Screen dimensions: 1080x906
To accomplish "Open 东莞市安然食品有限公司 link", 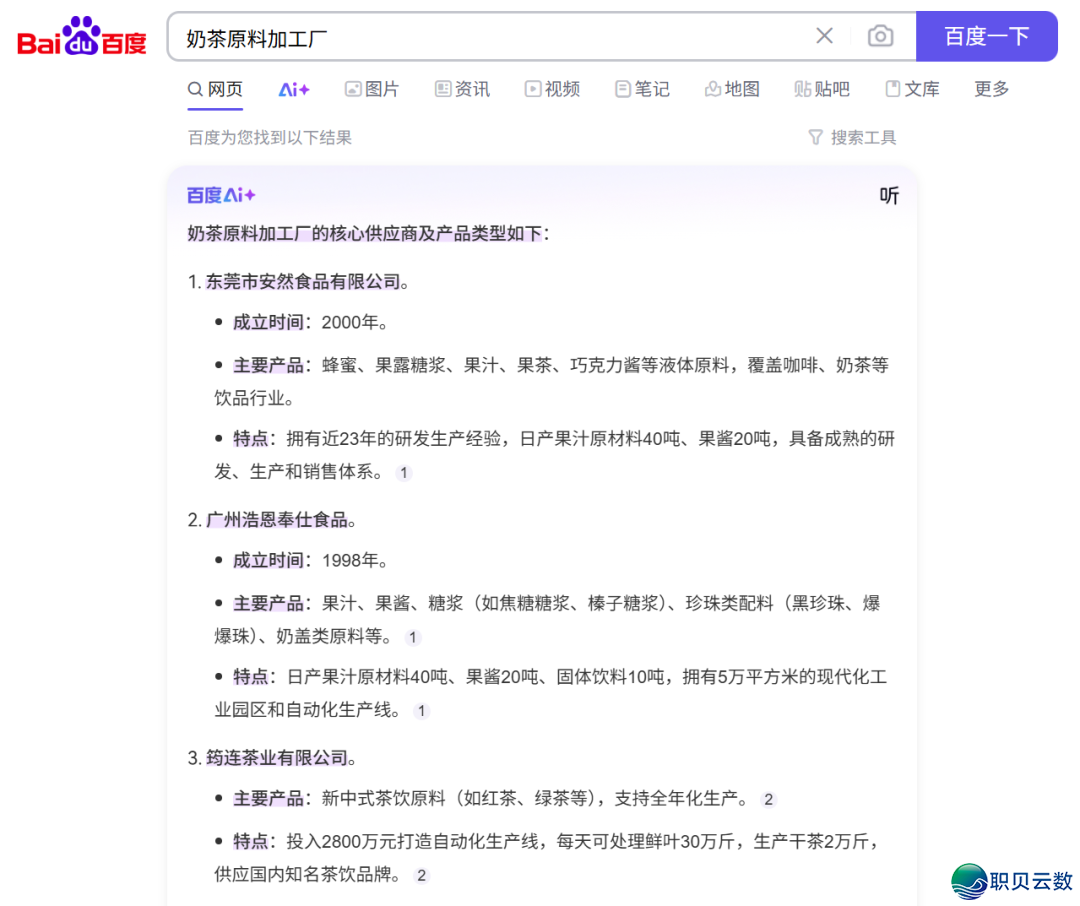I will [303, 282].
